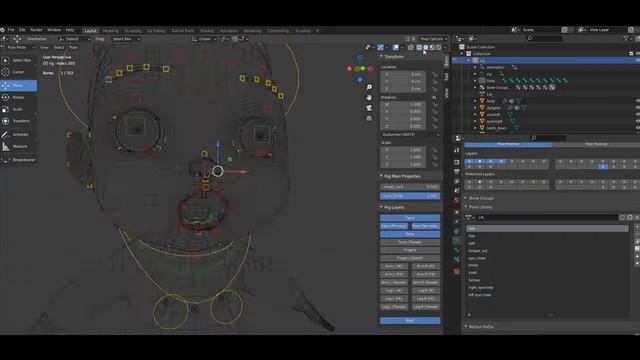Open the Quaternion (WXYZ) rotation mode dropdown
640x360 pixels.
click(x=410, y=134)
